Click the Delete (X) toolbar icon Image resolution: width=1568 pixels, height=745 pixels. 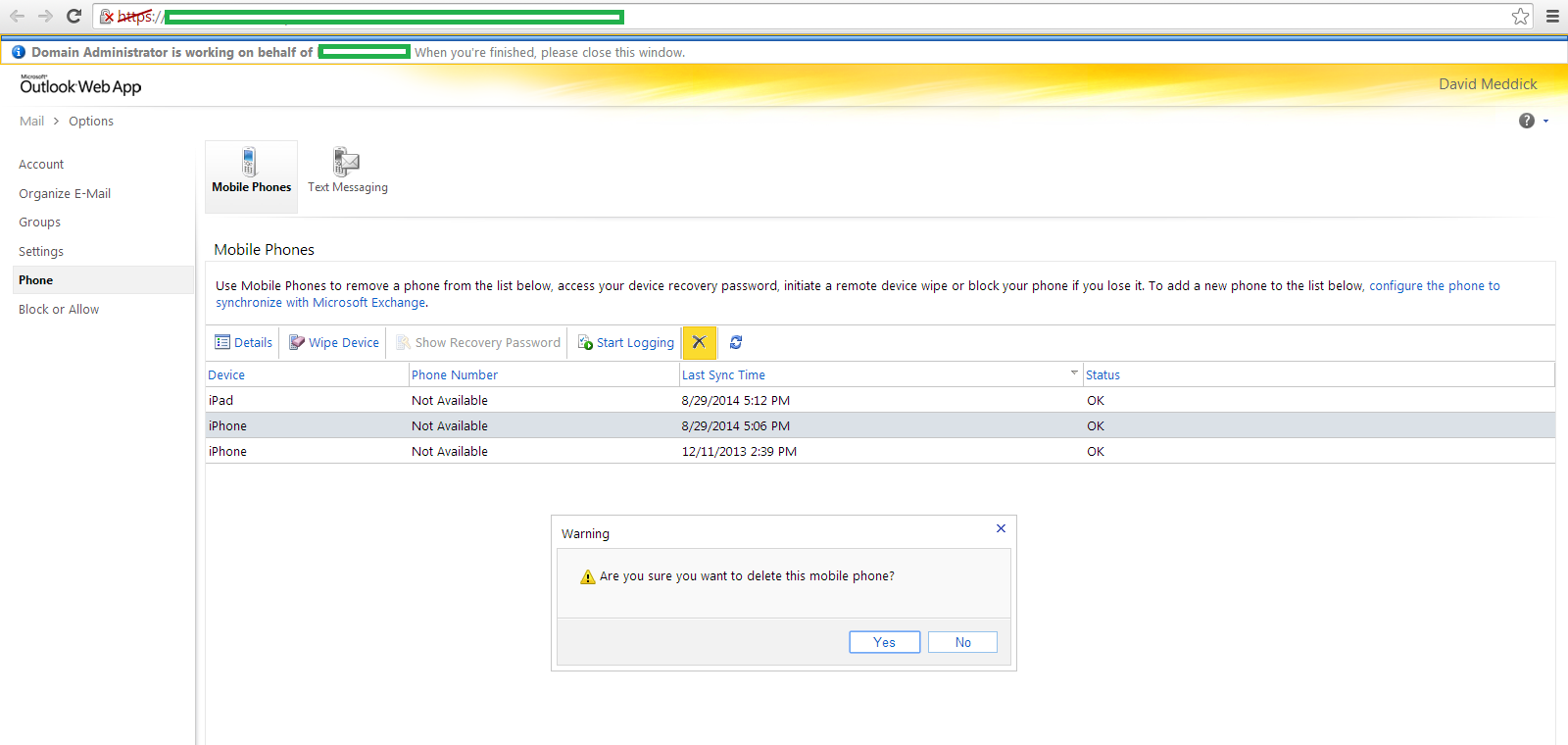(700, 342)
